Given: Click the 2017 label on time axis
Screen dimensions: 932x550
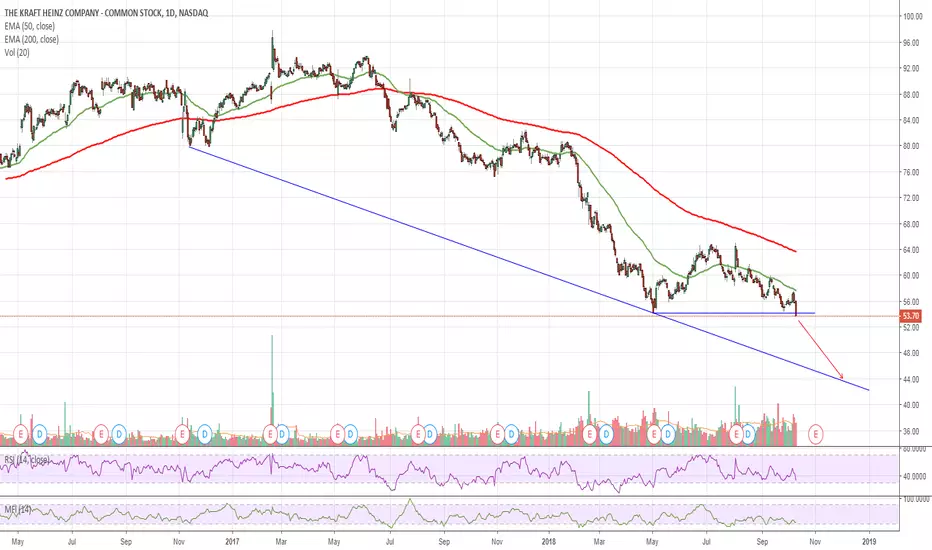Looking at the screenshot, I should 232,542.
